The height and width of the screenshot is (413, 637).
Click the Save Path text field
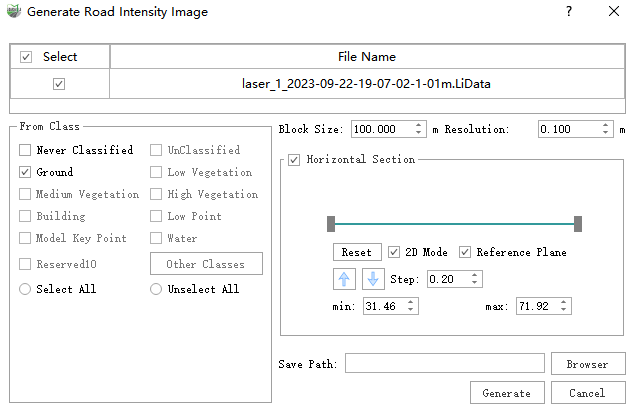444,363
